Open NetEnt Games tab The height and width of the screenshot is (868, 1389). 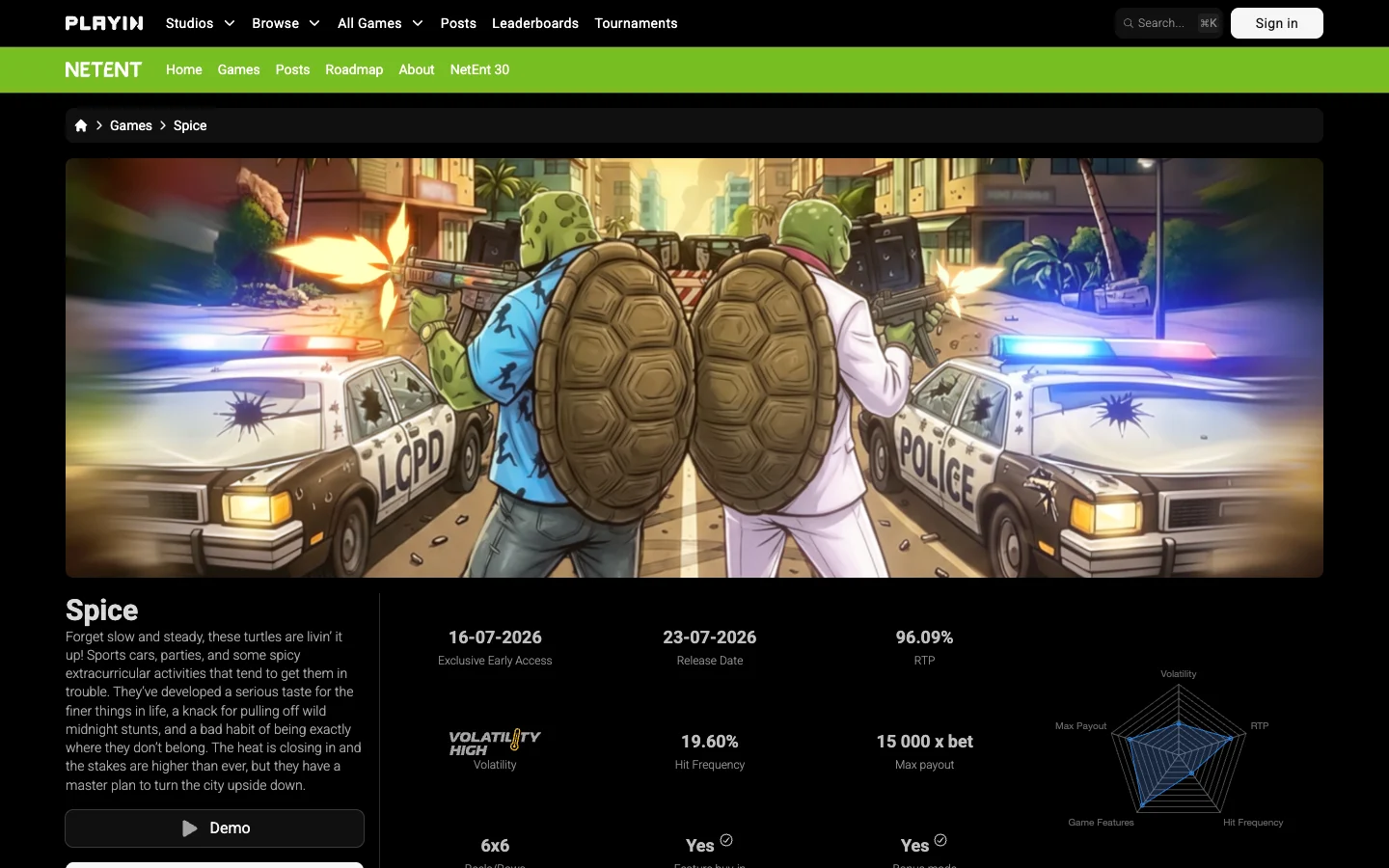[238, 69]
